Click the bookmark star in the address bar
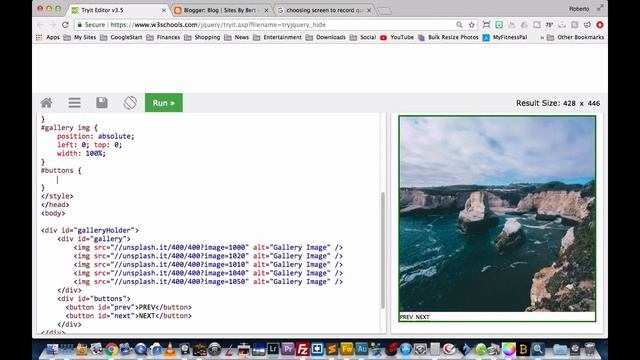This screenshot has width=640, height=360. (x=471, y=25)
